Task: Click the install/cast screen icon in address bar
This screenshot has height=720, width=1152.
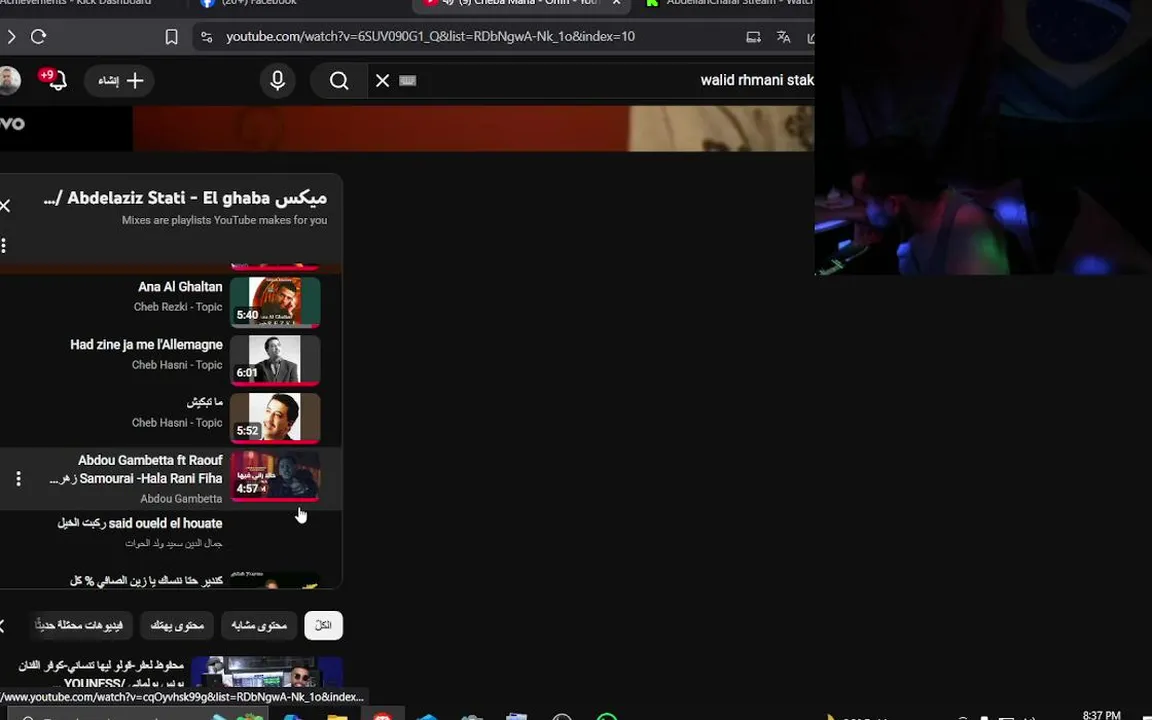Action: pos(753,37)
